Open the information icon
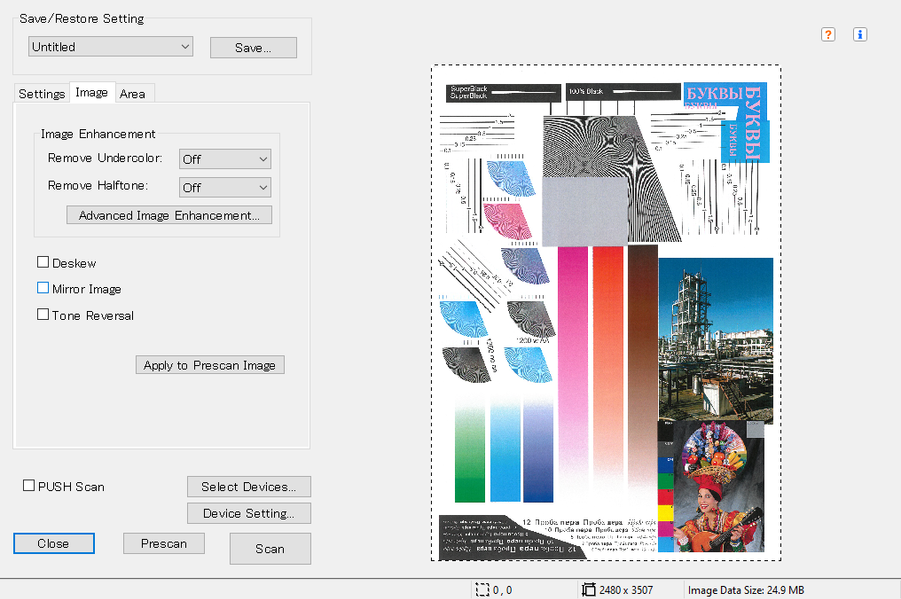This screenshot has width=901, height=599. coord(860,34)
